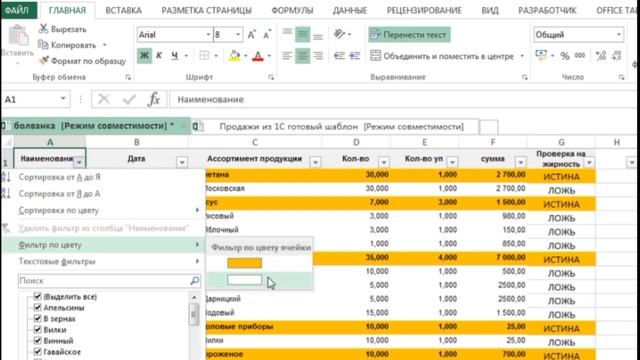Uncheck the В зернах checkbox
This screenshot has width=640, height=360.
point(38,318)
